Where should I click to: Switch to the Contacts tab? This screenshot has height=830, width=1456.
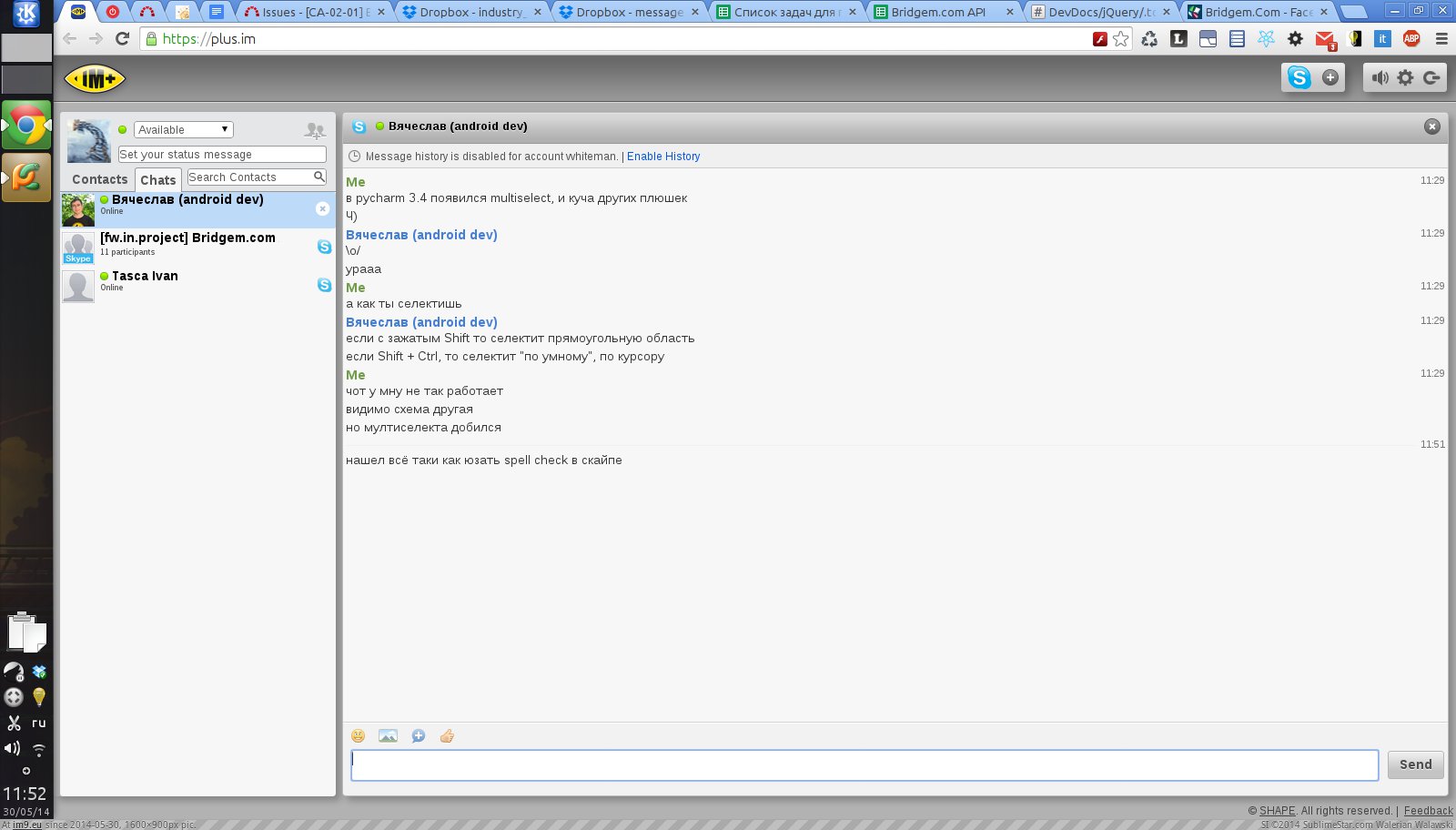[x=99, y=180]
